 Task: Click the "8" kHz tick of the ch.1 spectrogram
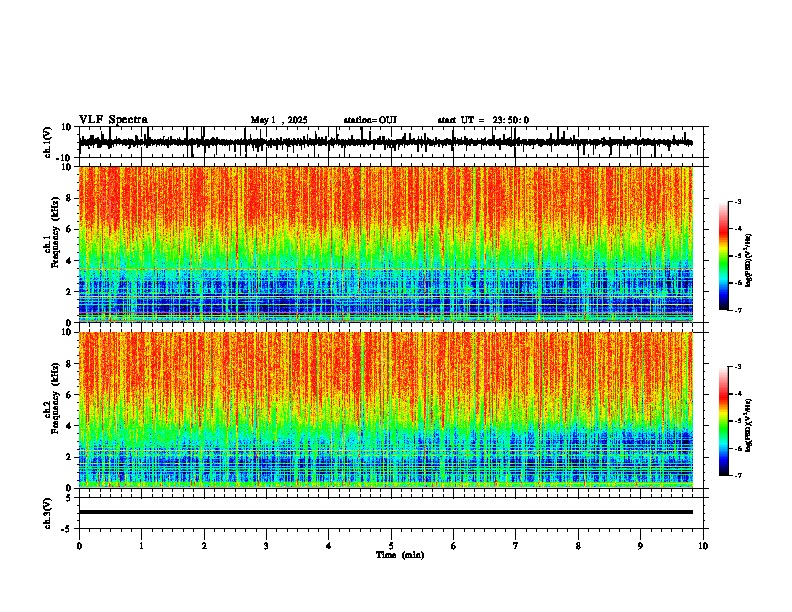click(x=70, y=198)
